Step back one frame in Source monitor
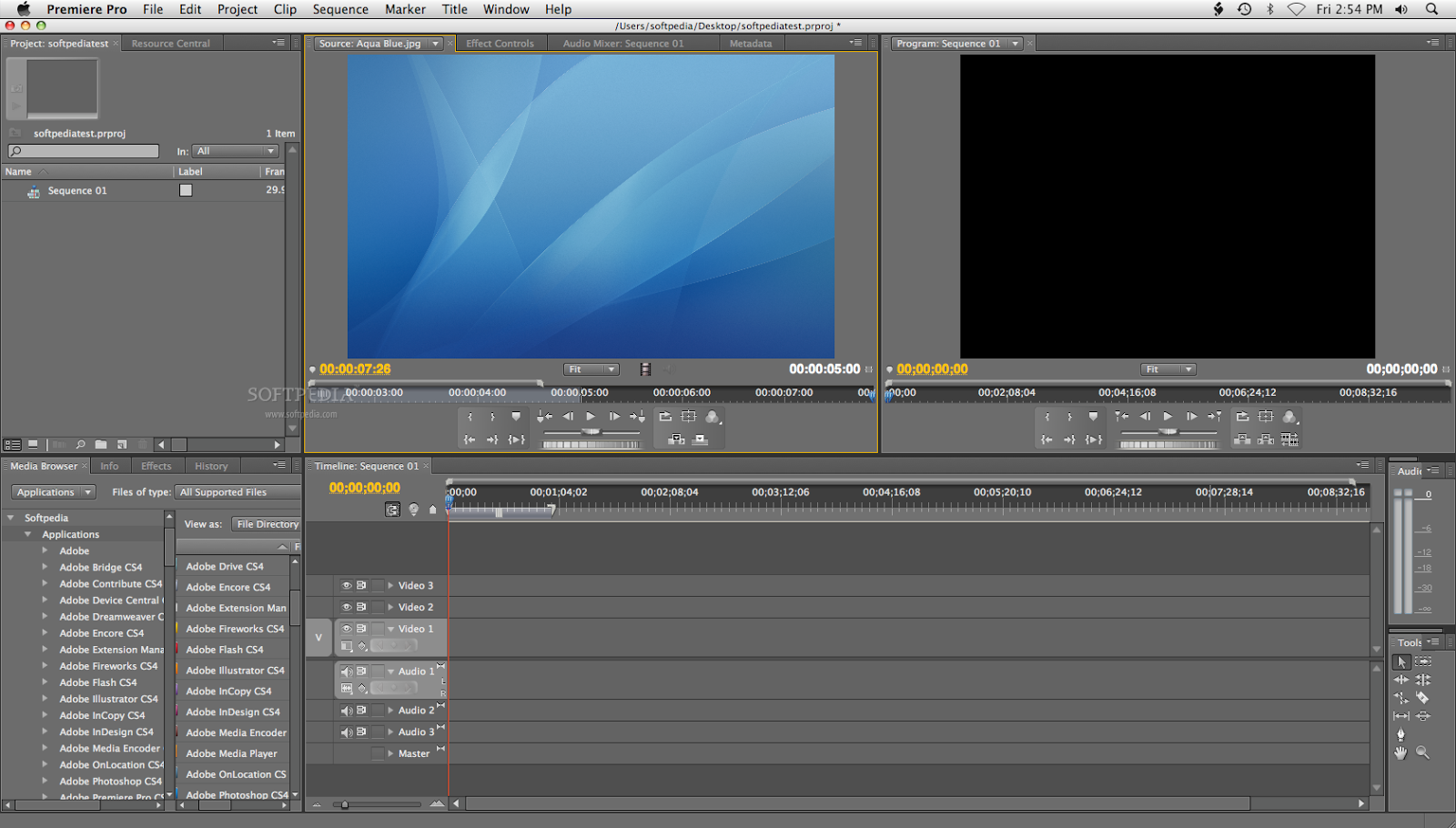The image size is (1456, 828). coord(568,416)
